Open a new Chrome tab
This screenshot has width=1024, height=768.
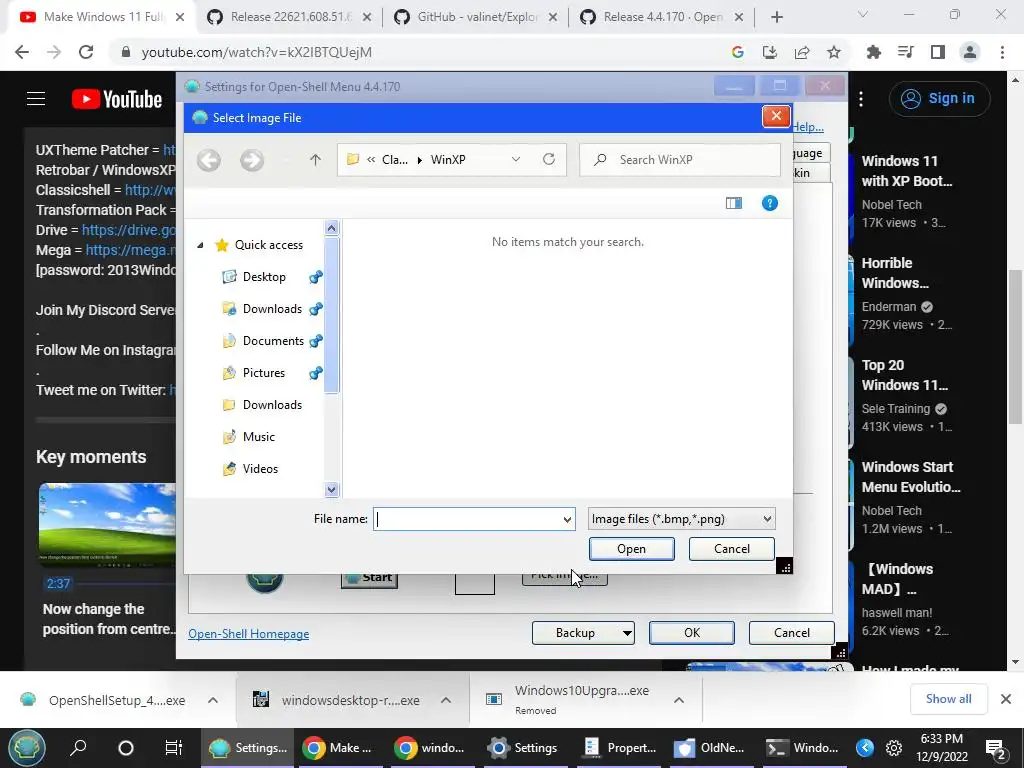(x=776, y=18)
